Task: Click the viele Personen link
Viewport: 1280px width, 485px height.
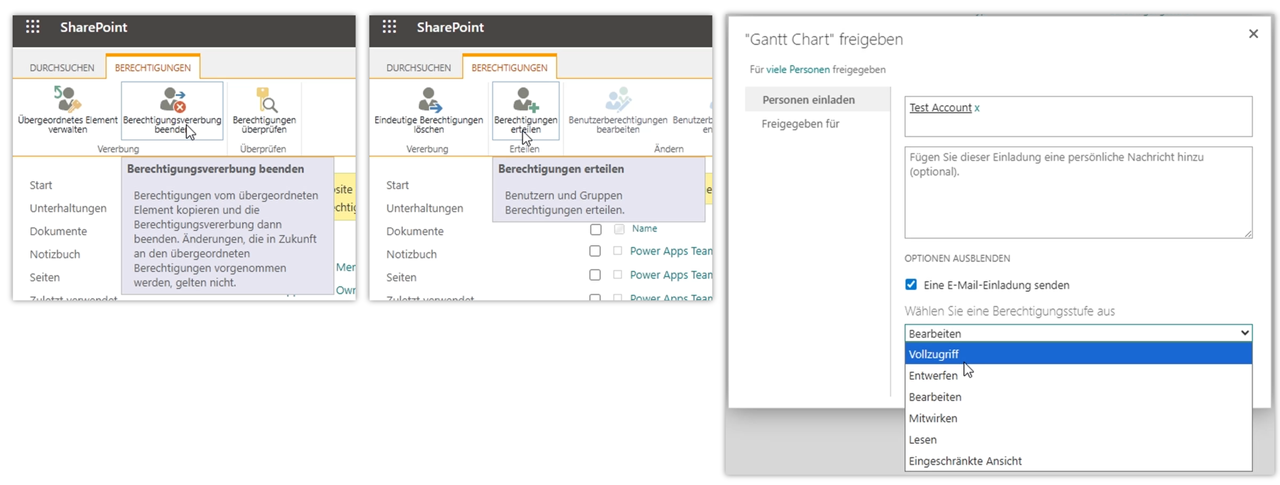Action: tap(798, 69)
